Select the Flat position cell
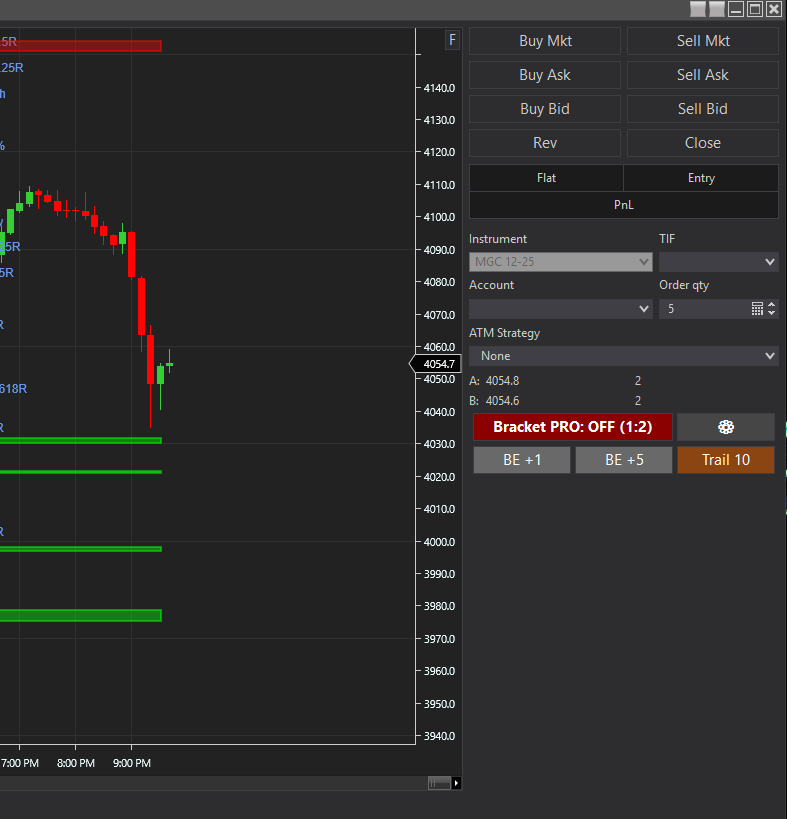Image resolution: width=787 pixels, height=819 pixels. coord(546,178)
